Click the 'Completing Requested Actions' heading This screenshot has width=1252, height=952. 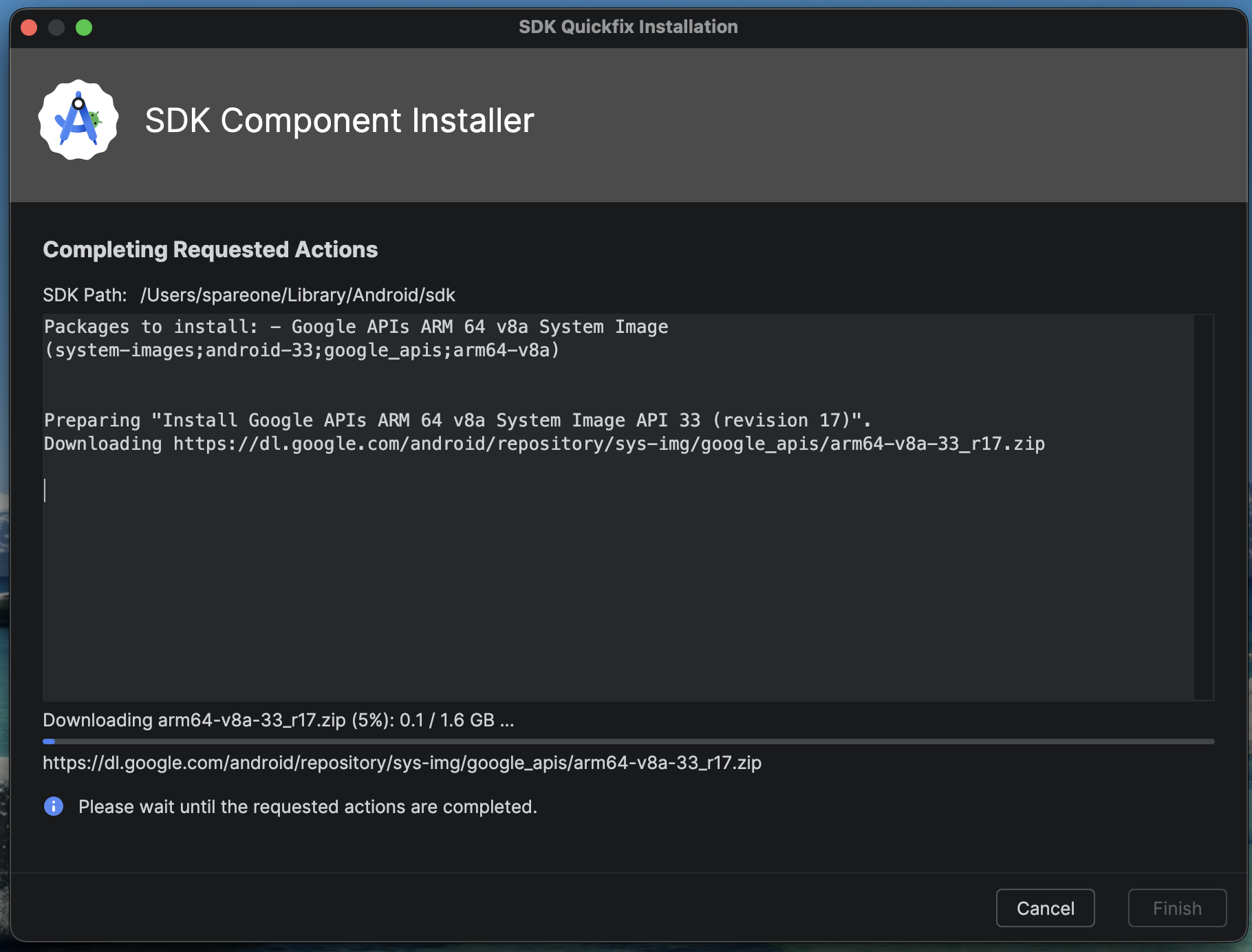[x=210, y=250]
